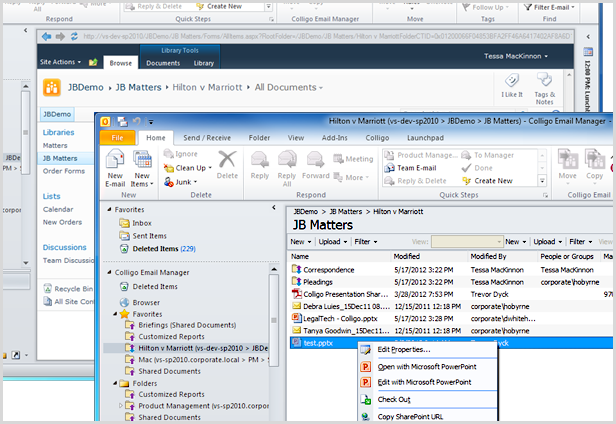Open Correspondence folder row
This screenshot has height=424, width=616.
[449, 270]
